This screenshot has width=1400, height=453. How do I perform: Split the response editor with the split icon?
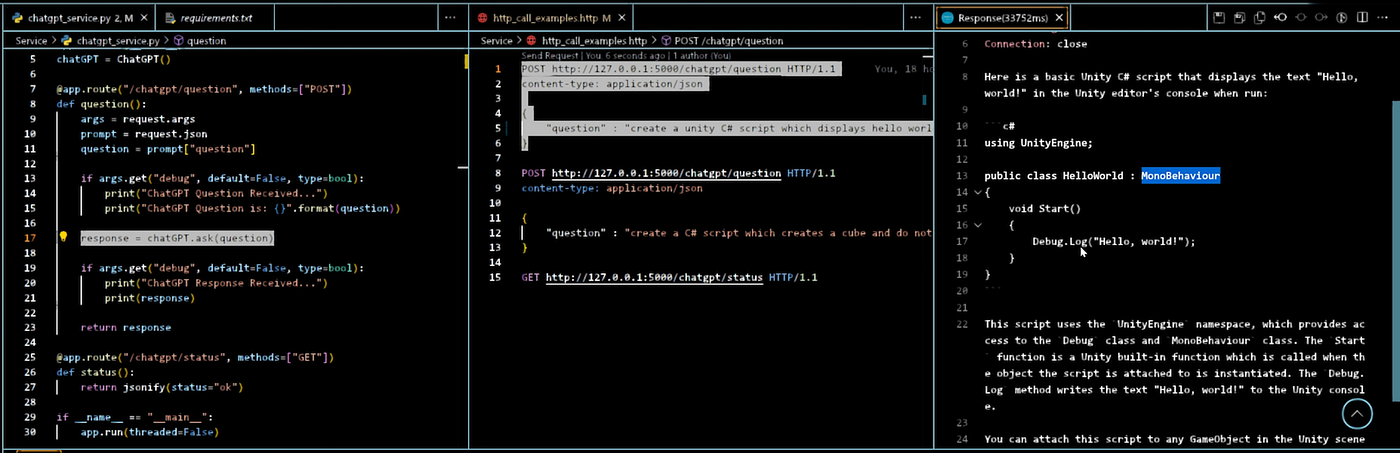[x=1362, y=17]
